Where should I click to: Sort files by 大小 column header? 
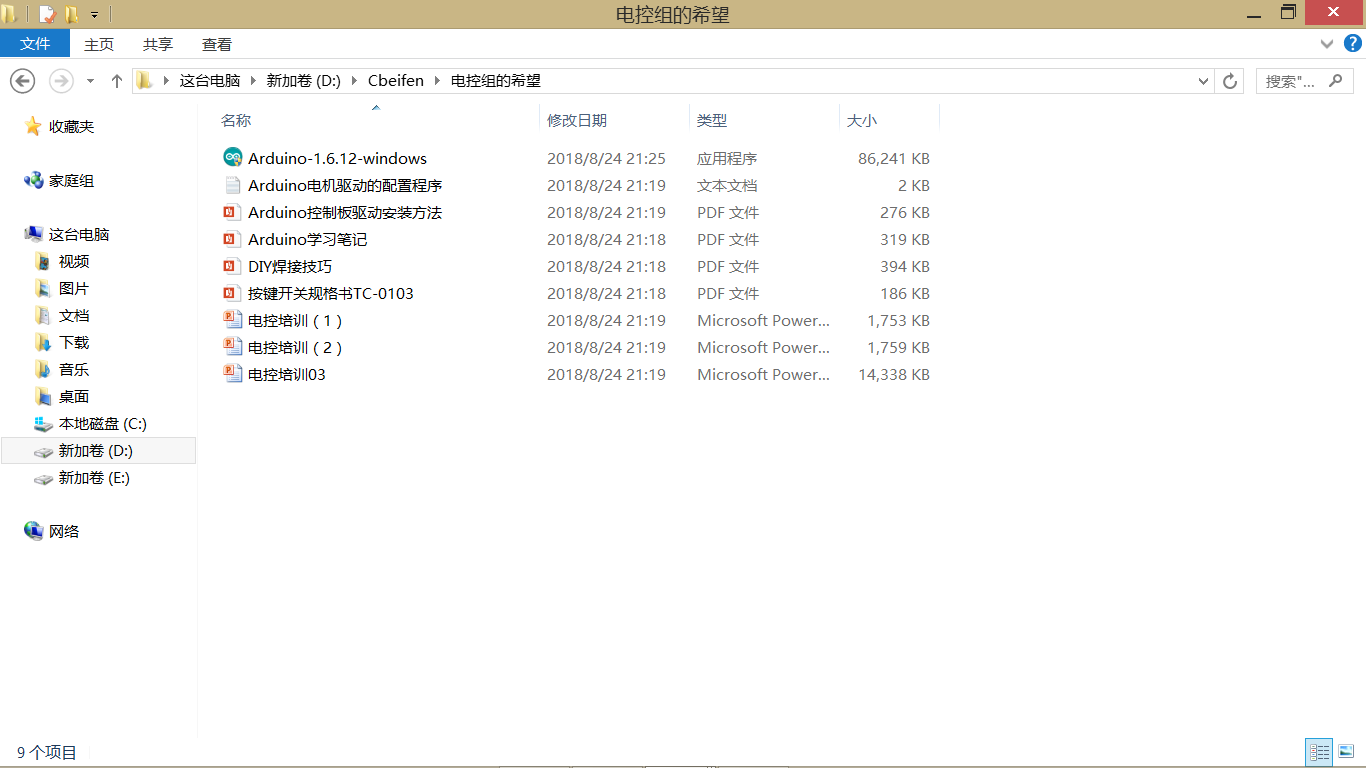point(862,120)
